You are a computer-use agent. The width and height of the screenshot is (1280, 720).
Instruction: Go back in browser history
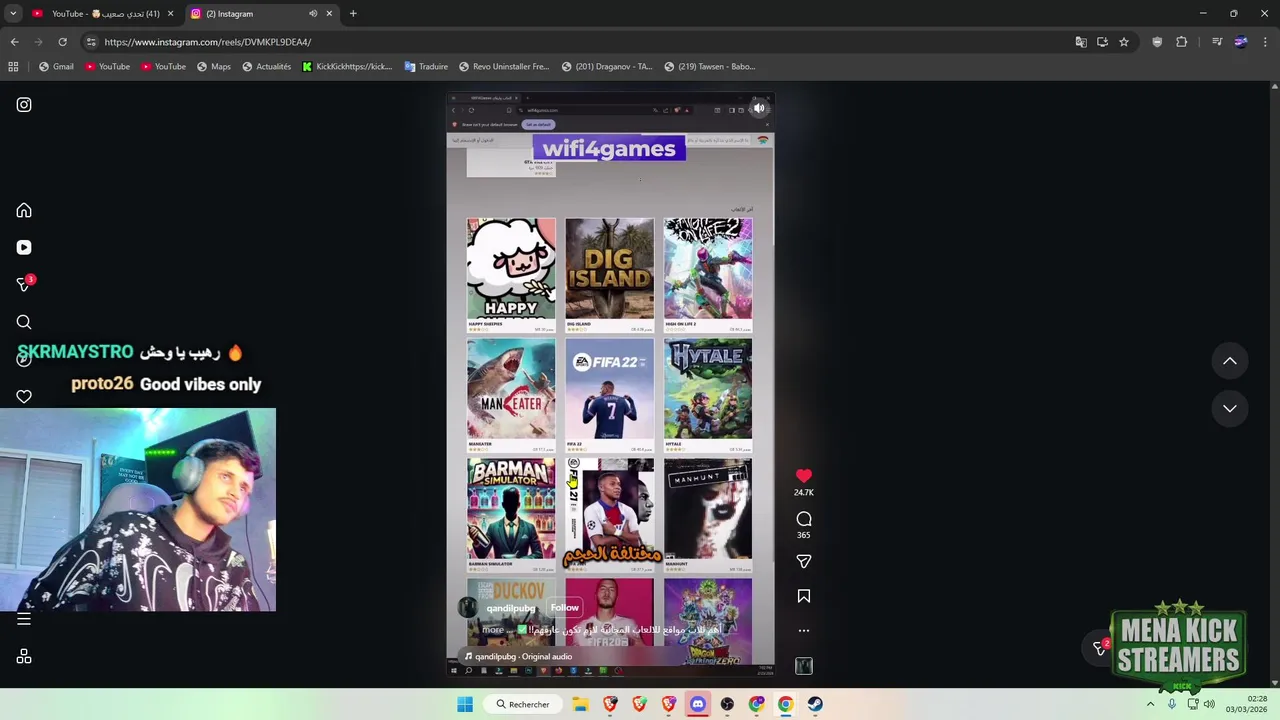[14, 42]
